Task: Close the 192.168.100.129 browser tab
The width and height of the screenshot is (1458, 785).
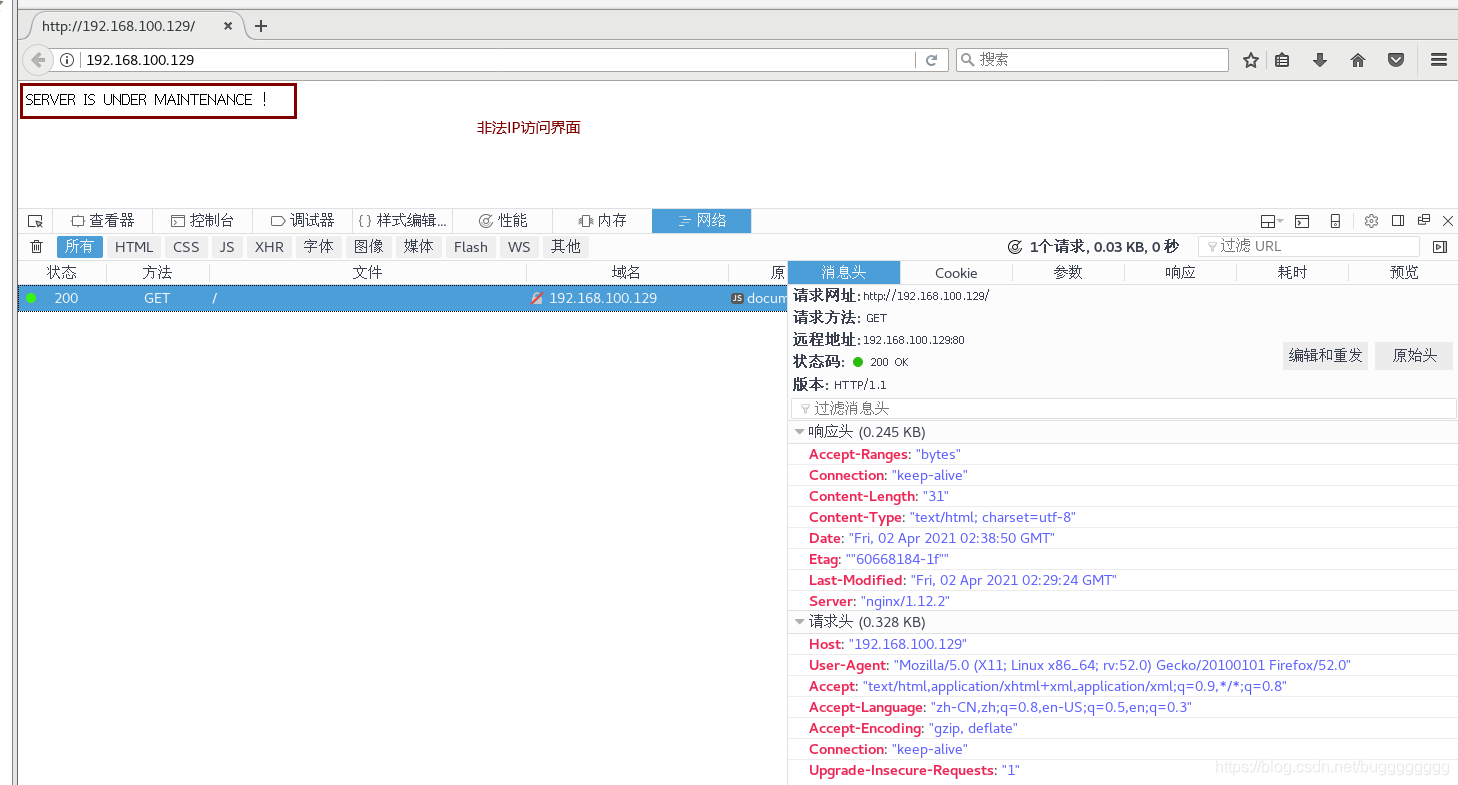Action: [x=228, y=26]
